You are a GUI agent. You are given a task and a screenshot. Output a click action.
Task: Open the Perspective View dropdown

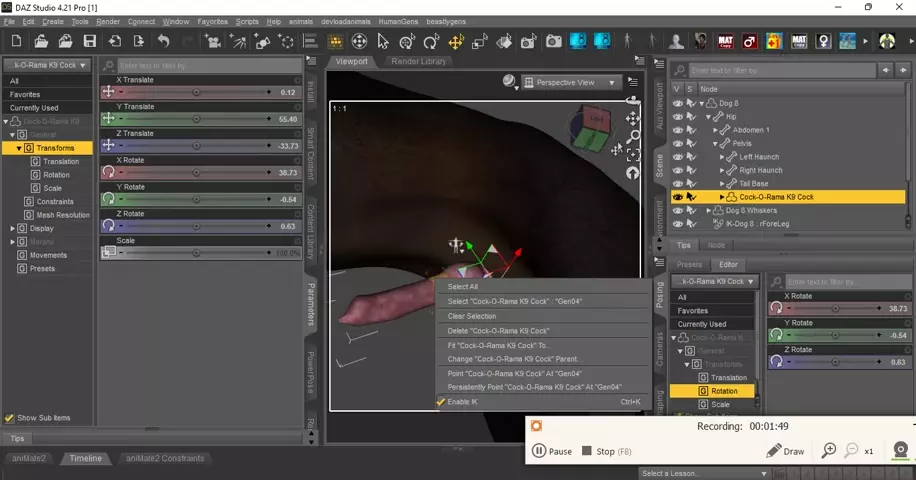click(x=571, y=82)
